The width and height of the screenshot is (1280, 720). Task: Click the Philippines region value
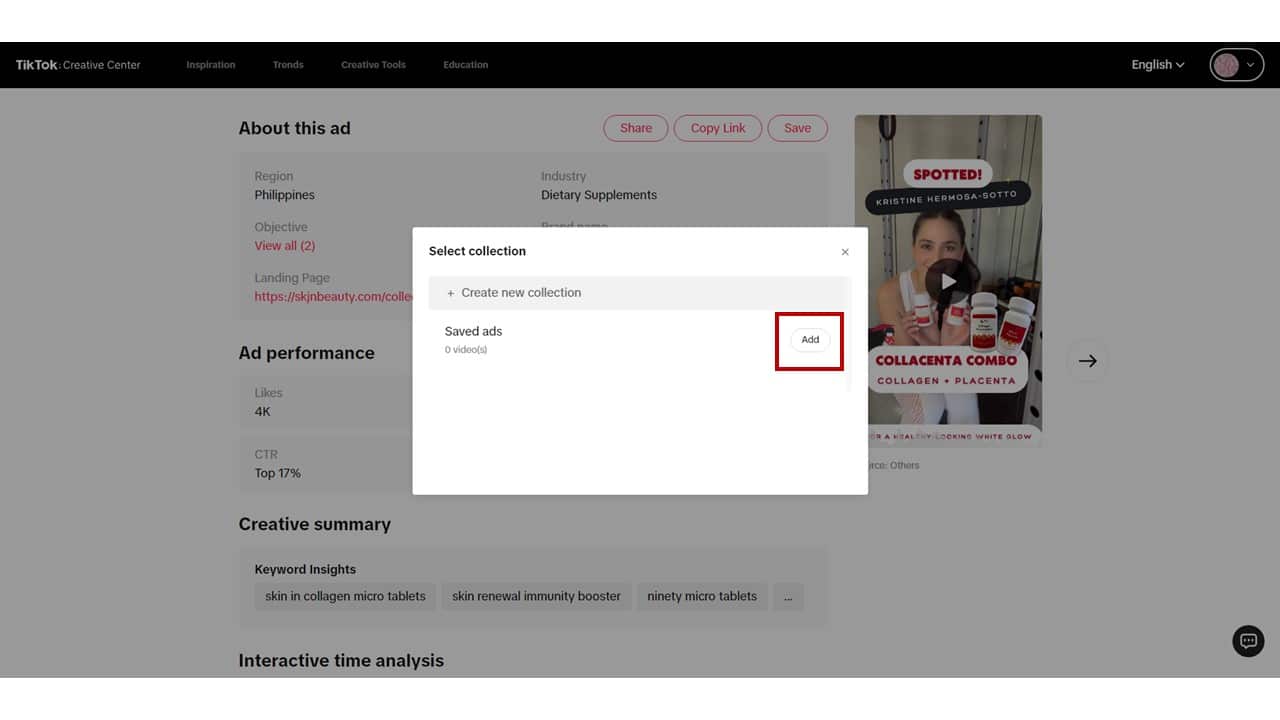click(285, 195)
